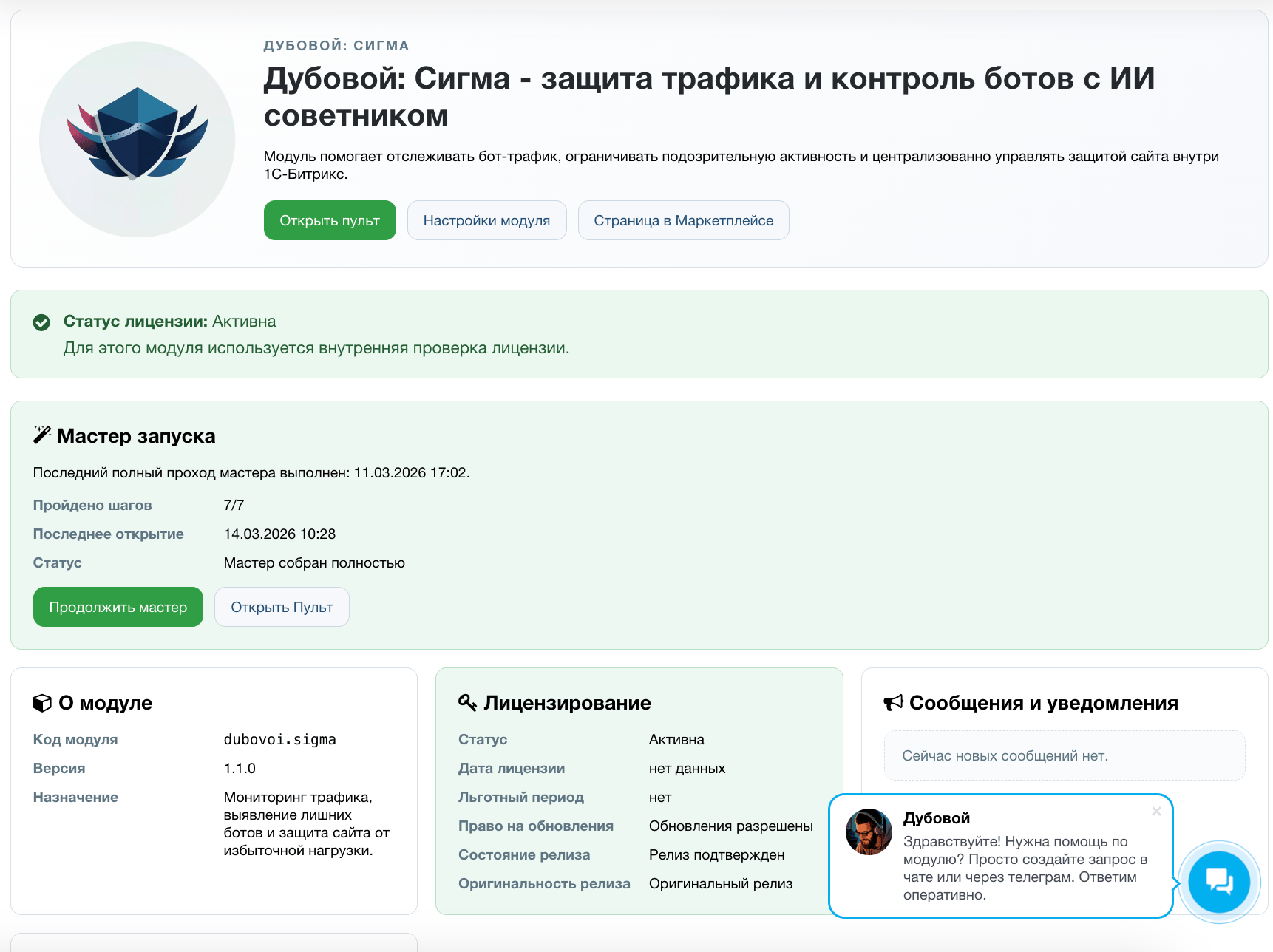Click the date 14.03.2026 10:28
Screen dimensions: 1273x952
click(x=279, y=534)
